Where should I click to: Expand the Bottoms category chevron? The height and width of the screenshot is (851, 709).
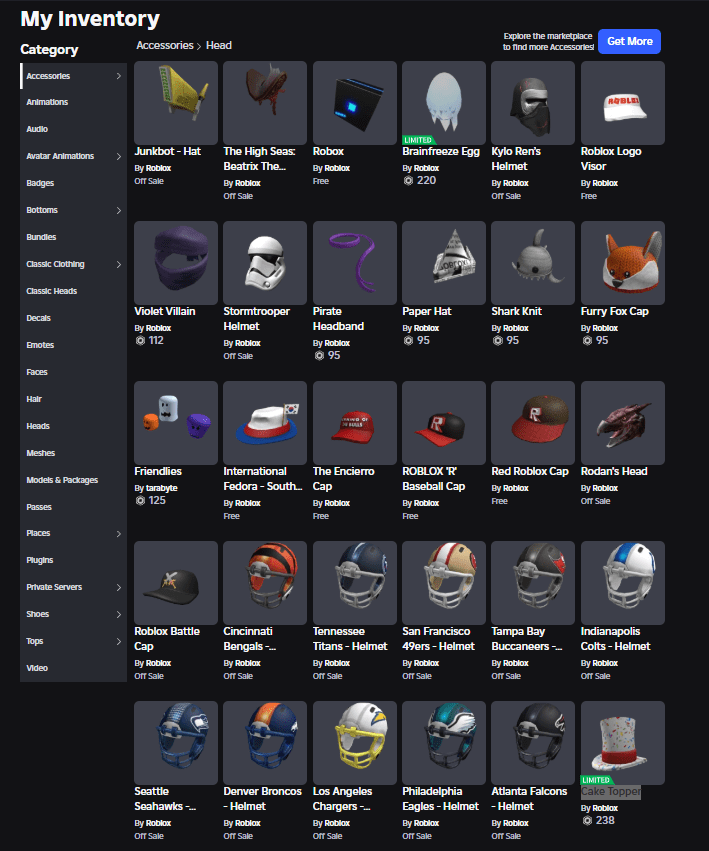click(118, 210)
